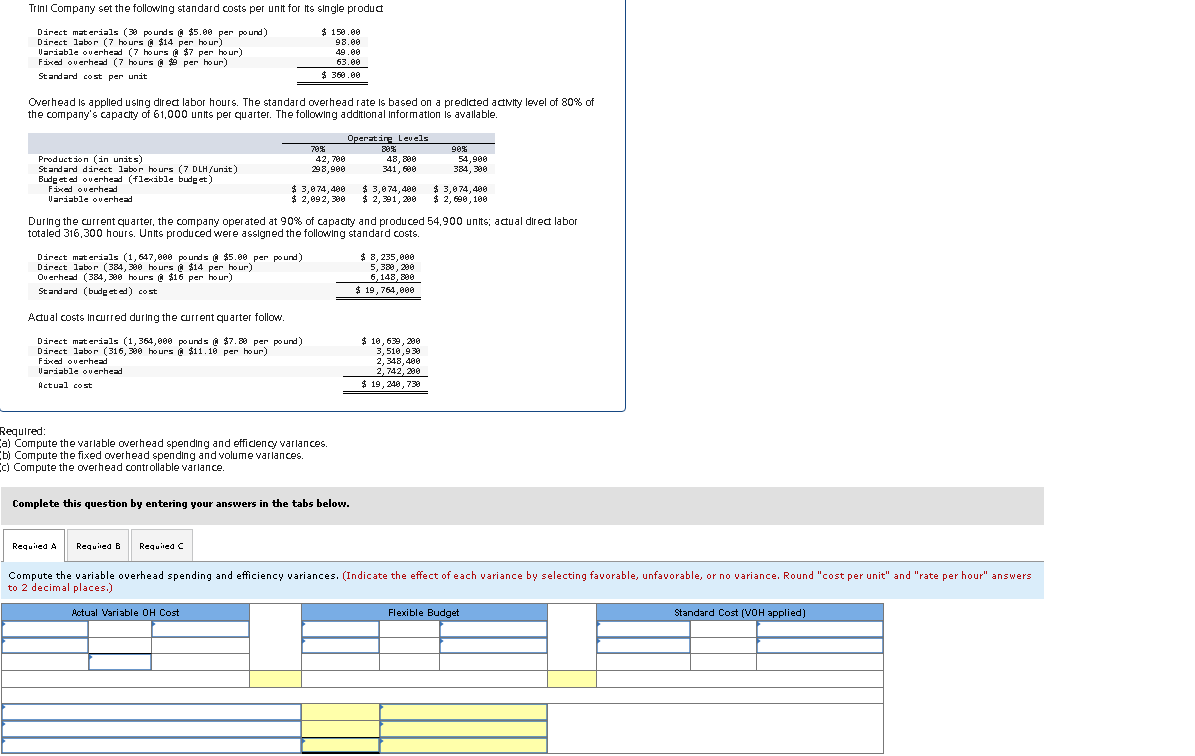Select first-row left cell under Actual Variable OH Cost
Viewport: 1195px width, 756px height.
(45, 629)
